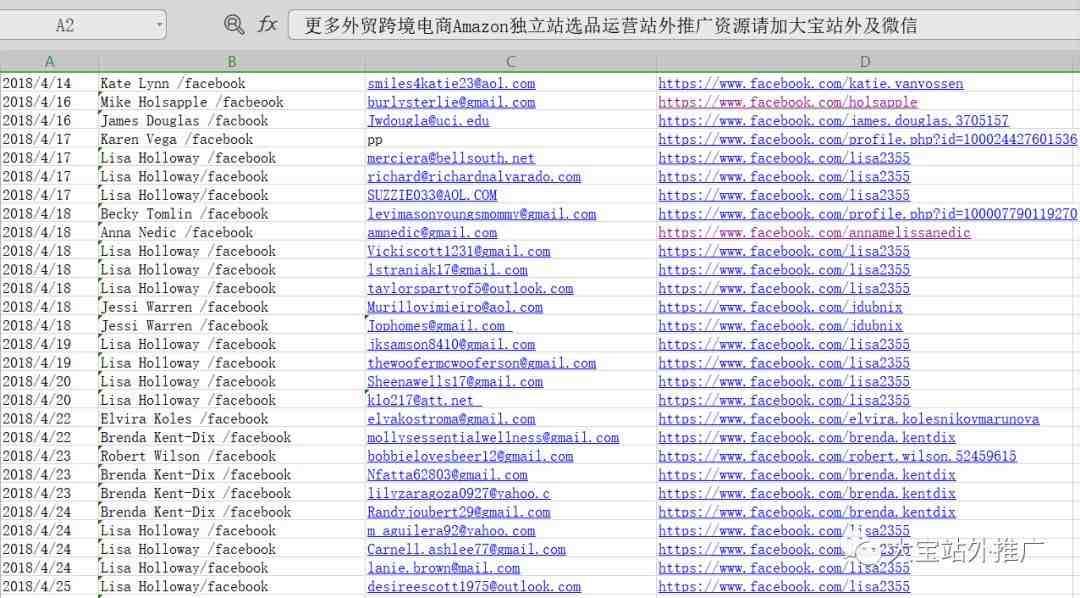Click the Vickiscott1231@gmail.com link
1080x598 pixels.
pos(459,251)
